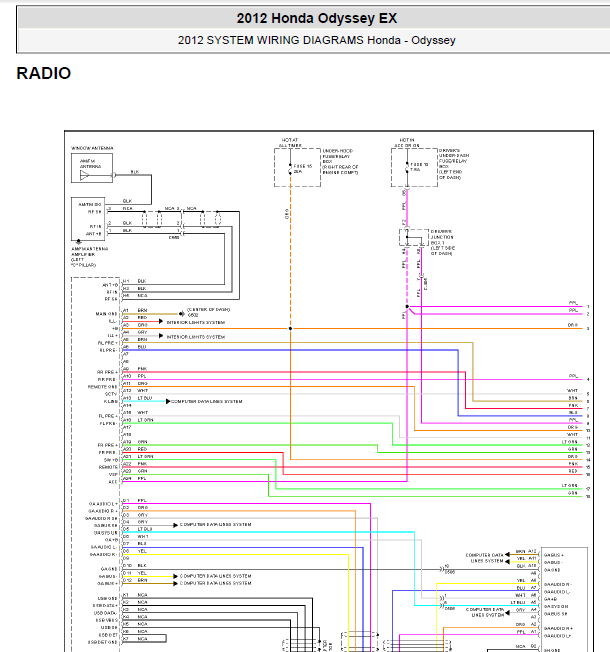
Task: Click 'INTERIOR LIGHTS SYSTEM' beside the GRY wire
Action: pyautogui.click(x=196, y=337)
